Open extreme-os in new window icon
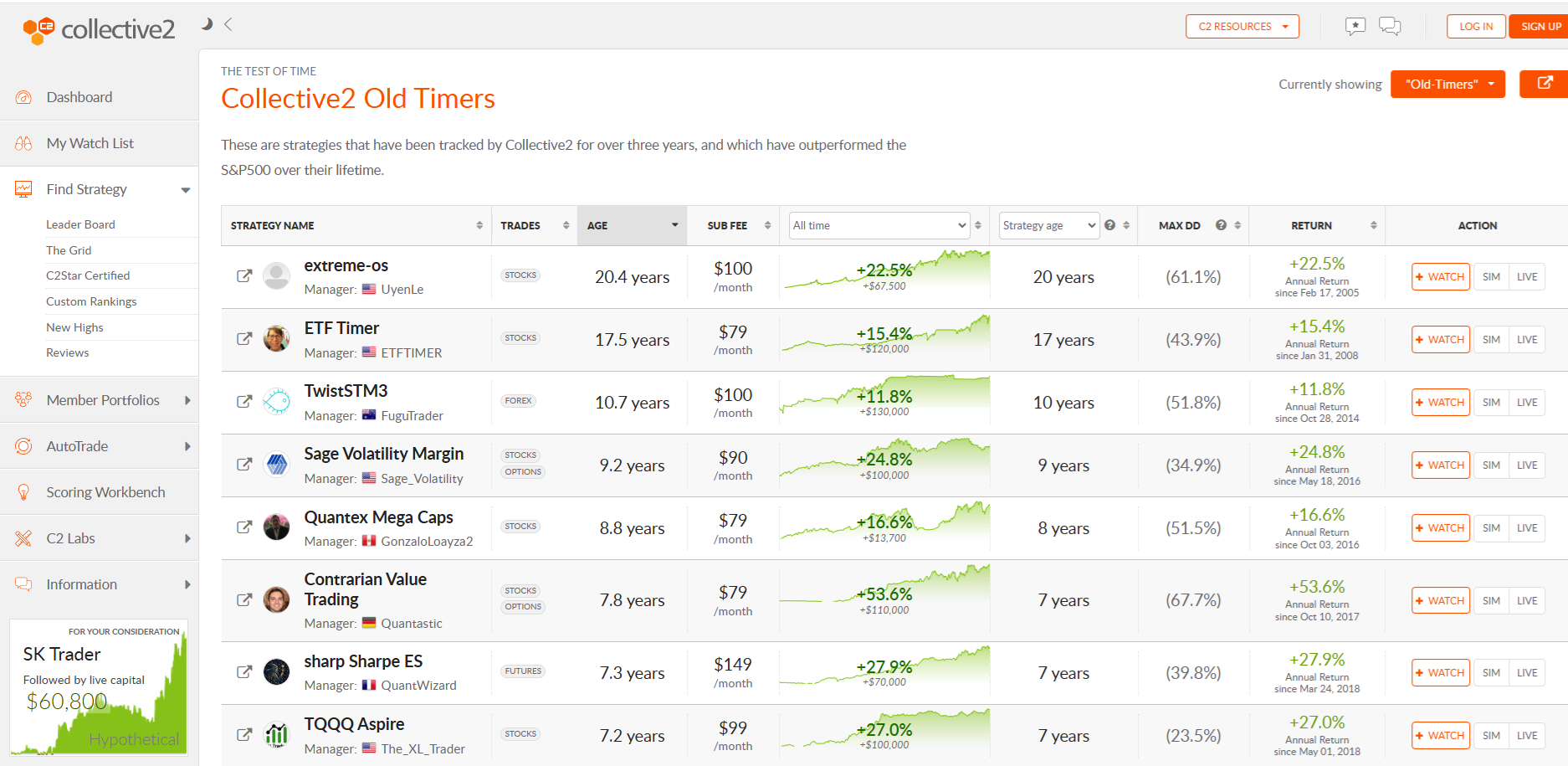Screen dimensions: 1568x766 [x=244, y=276]
